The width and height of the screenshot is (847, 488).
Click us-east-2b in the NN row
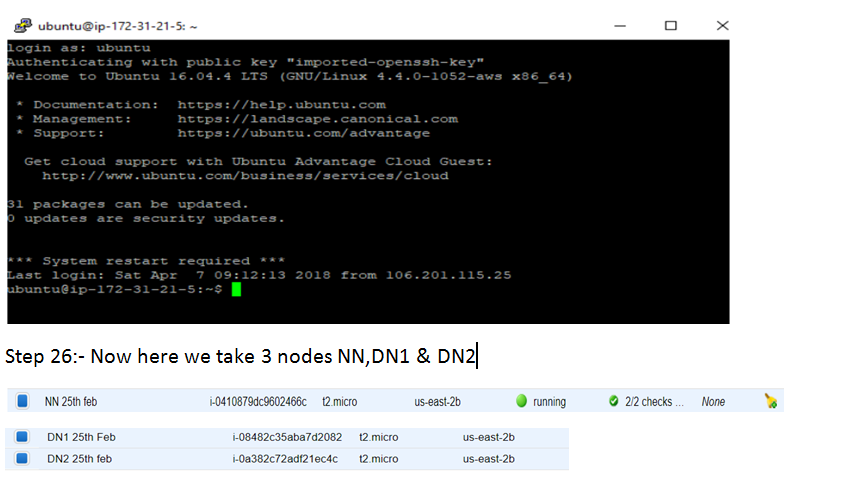pos(438,402)
